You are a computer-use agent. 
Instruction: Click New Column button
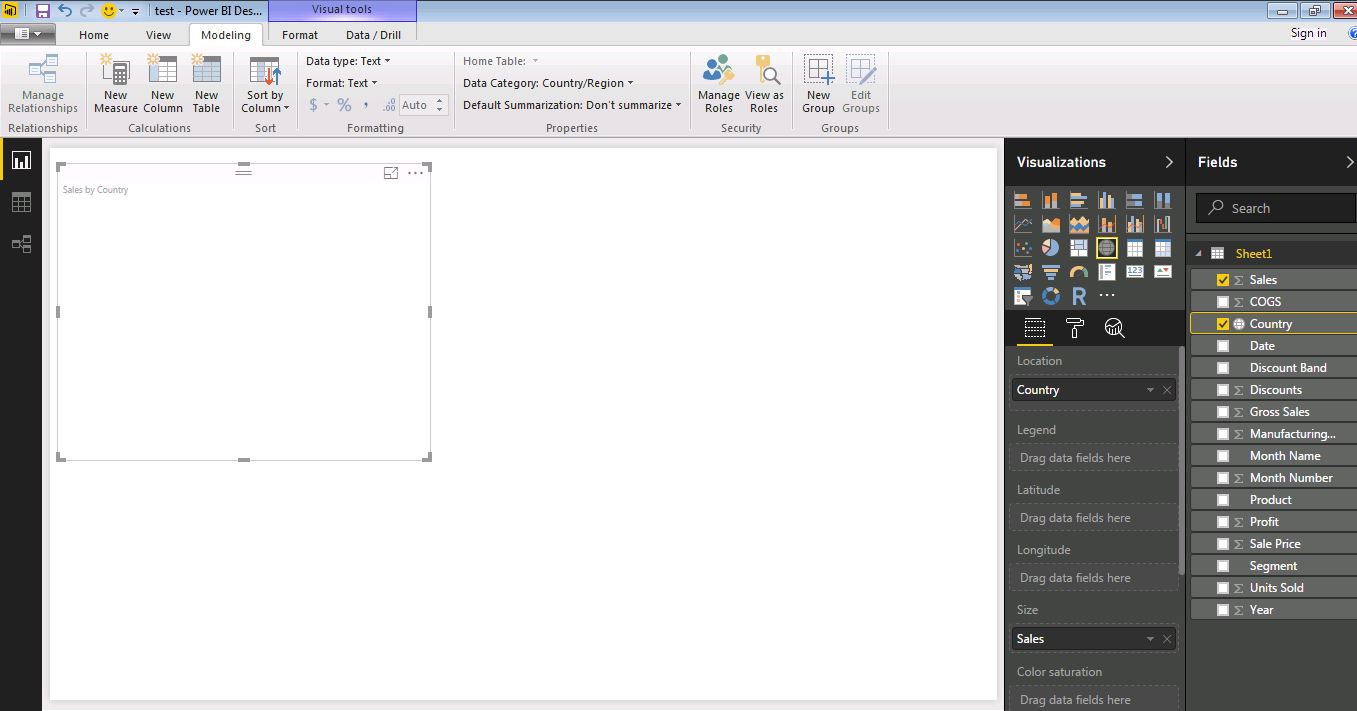point(162,85)
